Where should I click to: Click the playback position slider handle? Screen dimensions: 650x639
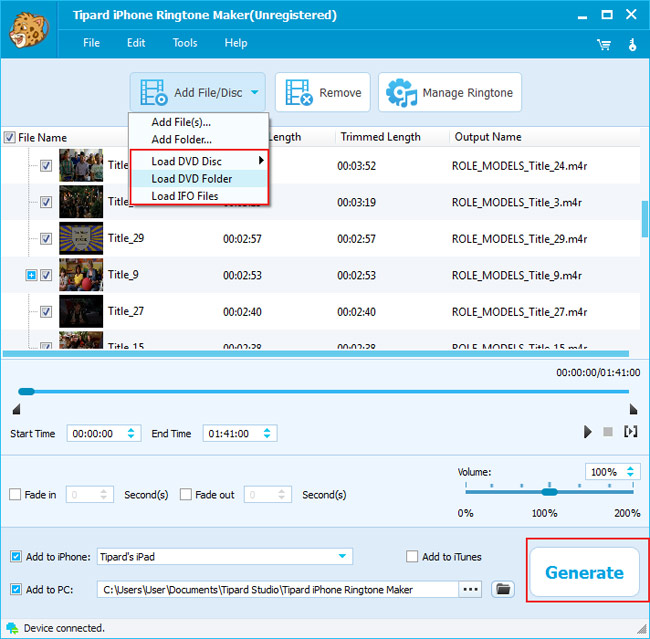[x=26, y=391]
